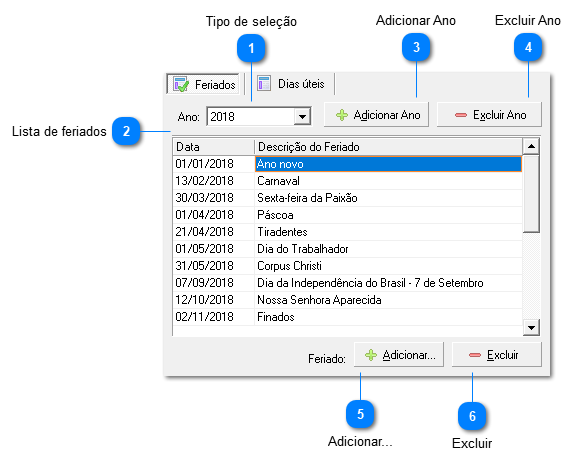Click the scrollbar down arrow in holiday list

point(531,327)
